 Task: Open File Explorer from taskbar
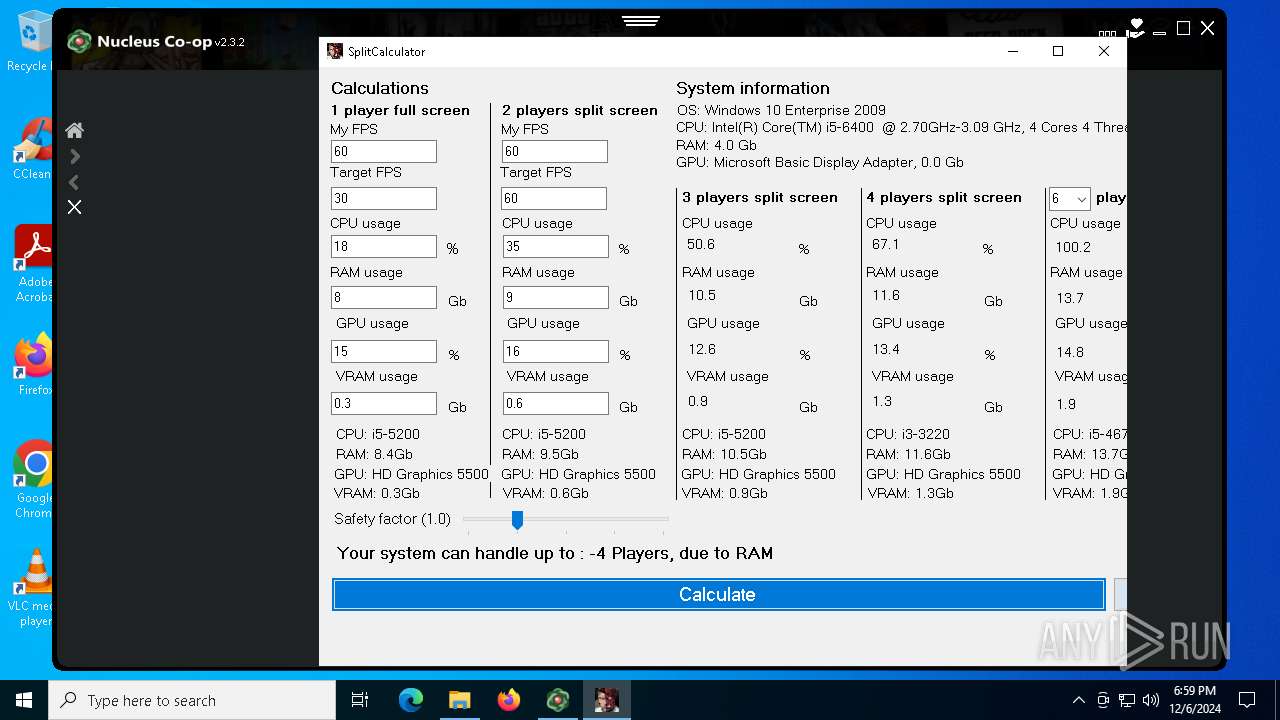(459, 700)
